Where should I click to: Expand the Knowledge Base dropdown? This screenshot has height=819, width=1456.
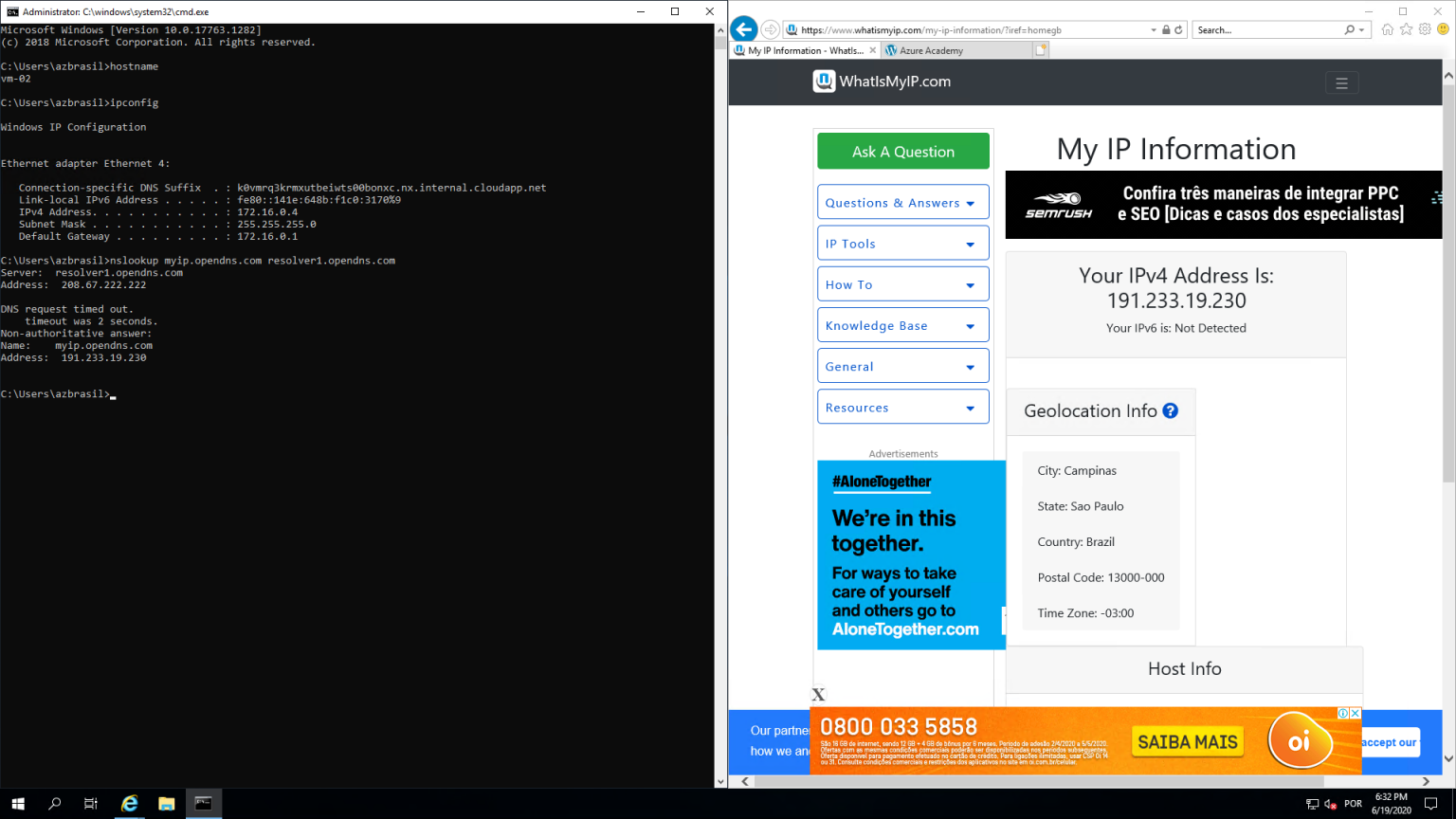point(901,325)
